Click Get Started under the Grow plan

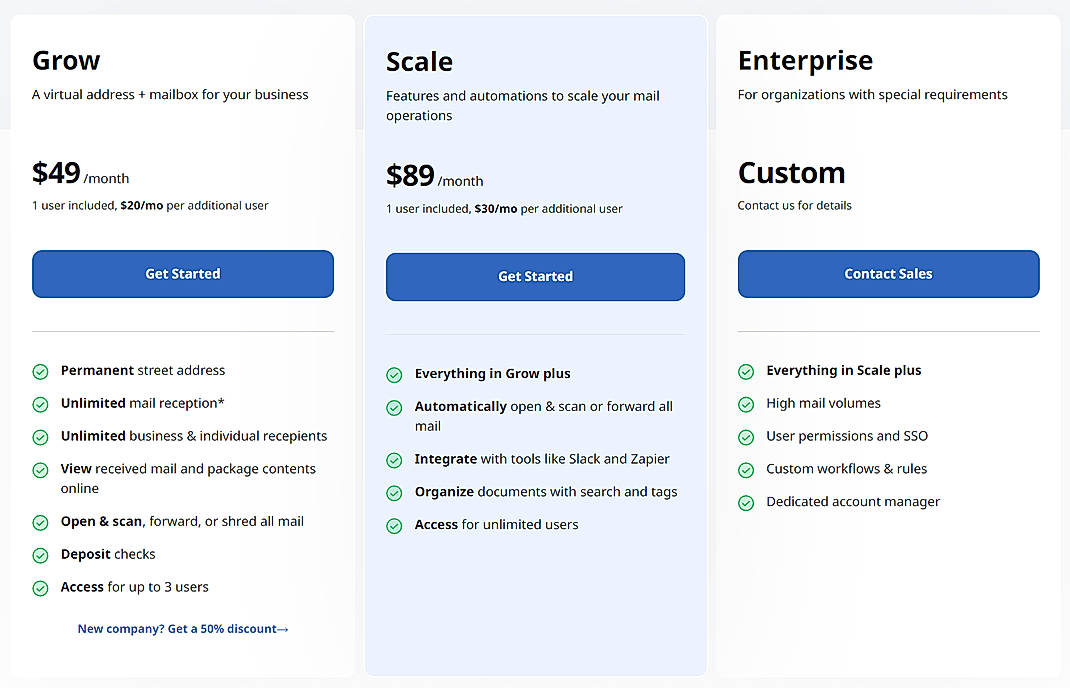point(182,273)
